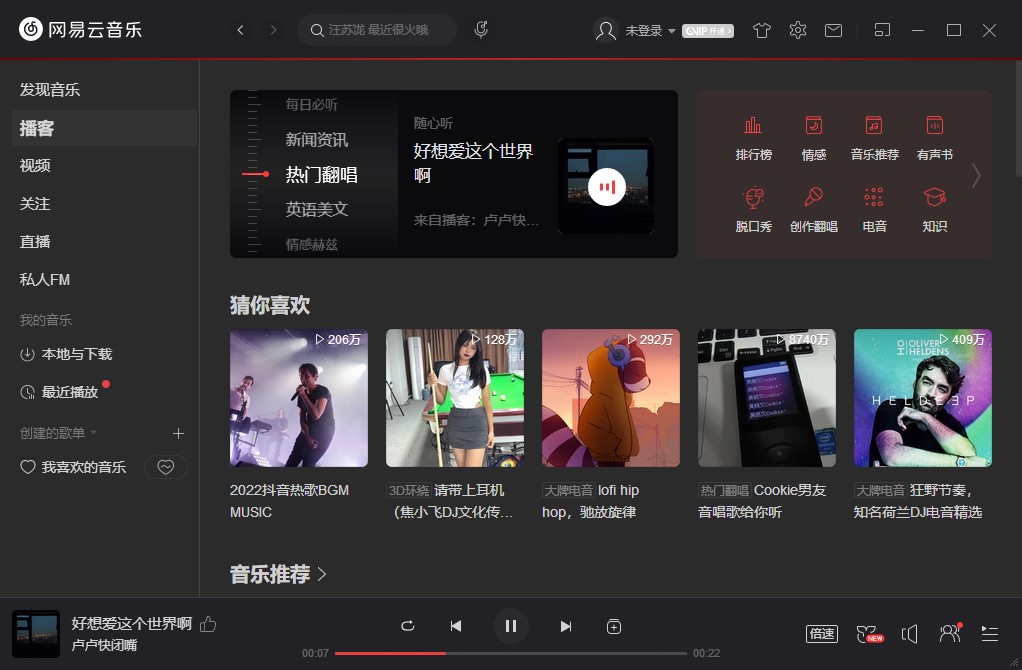Click the heartbeat mode icon beside 我喜欢的音乐
The height and width of the screenshot is (670, 1022).
click(x=166, y=467)
